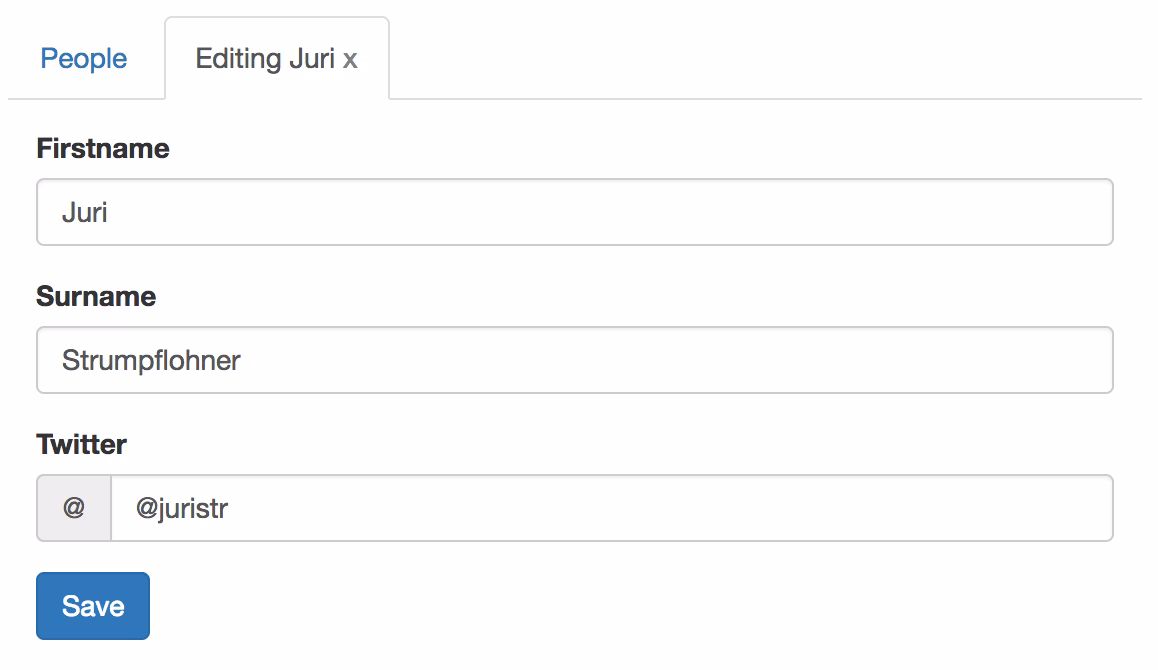Viewport: 1158px width, 670px height.
Task: Click the Firstname label
Action: [103, 149]
